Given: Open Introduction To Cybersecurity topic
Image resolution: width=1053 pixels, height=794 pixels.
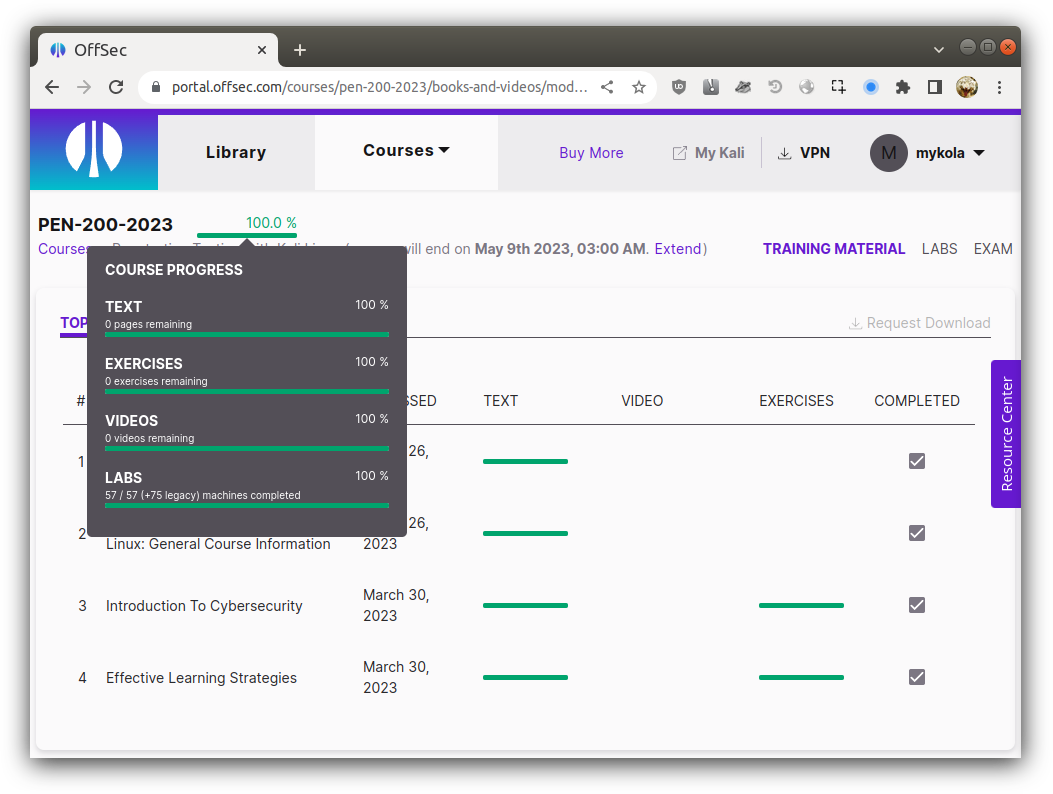Looking at the screenshot, I should 204,606.
